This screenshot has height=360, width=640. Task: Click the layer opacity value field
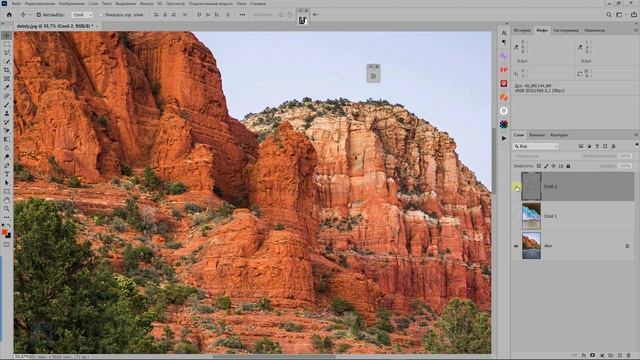coord(625,156)
